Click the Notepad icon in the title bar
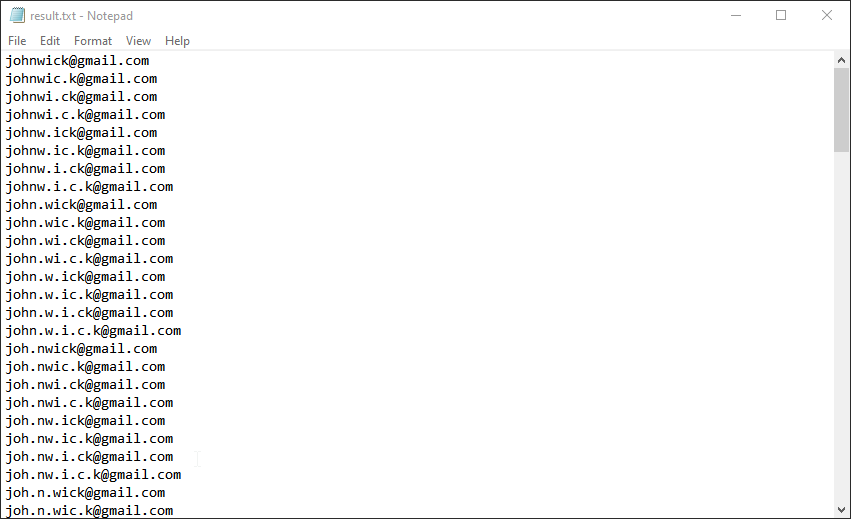 pyautogui.click(x=17, y=15)
